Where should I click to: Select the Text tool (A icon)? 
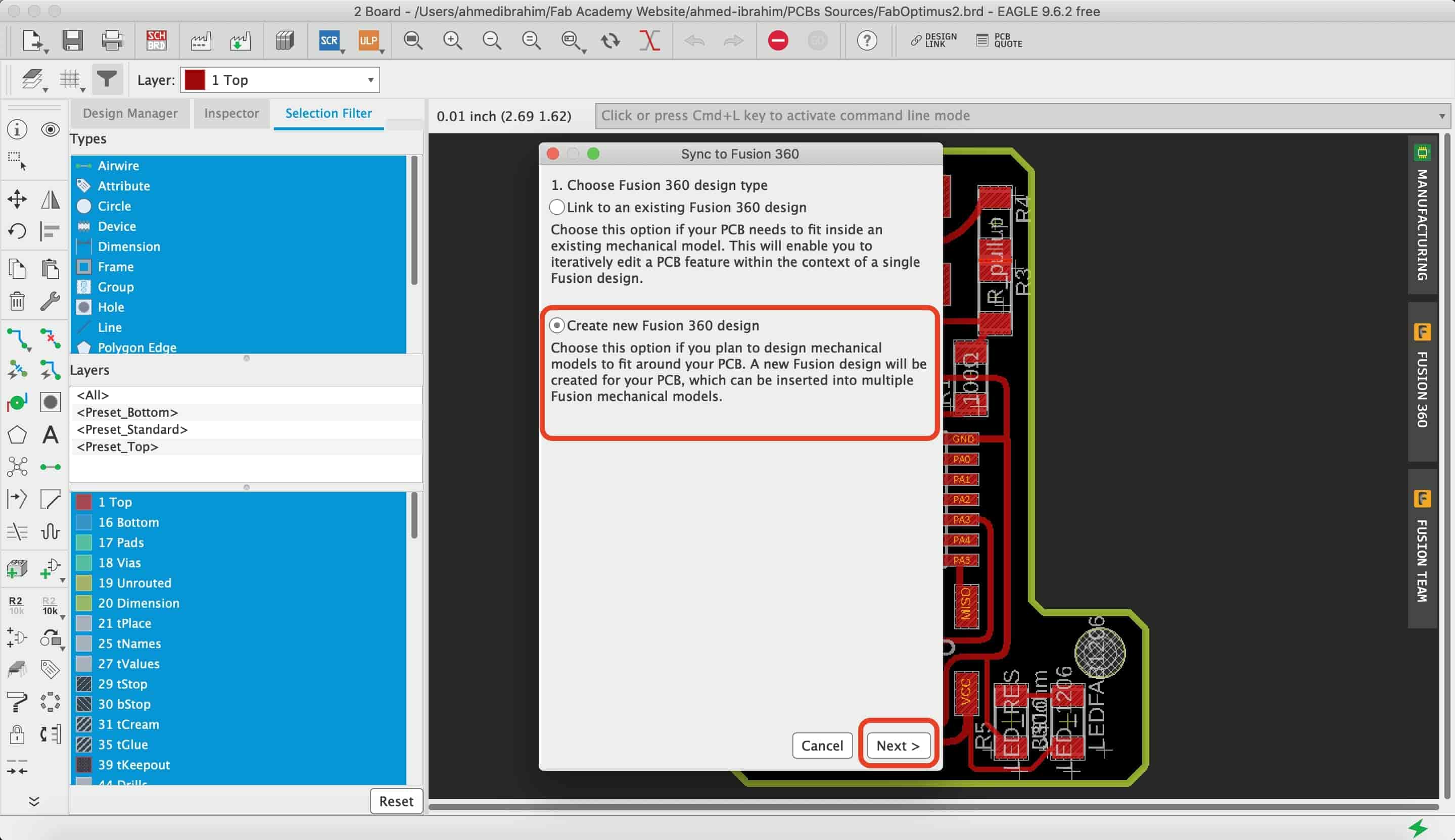[x=50, y=434]
